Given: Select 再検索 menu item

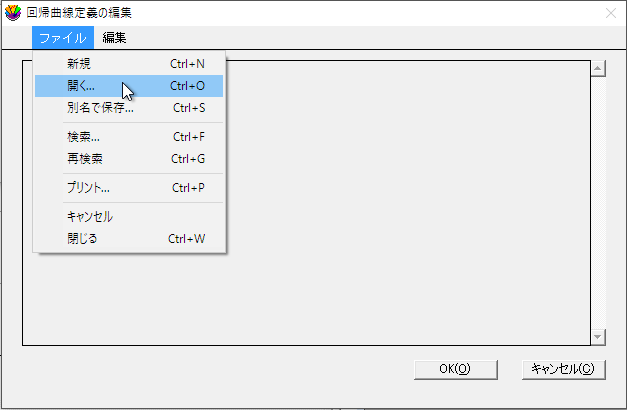Looking at the screenshot, I should tap(129, 159).
